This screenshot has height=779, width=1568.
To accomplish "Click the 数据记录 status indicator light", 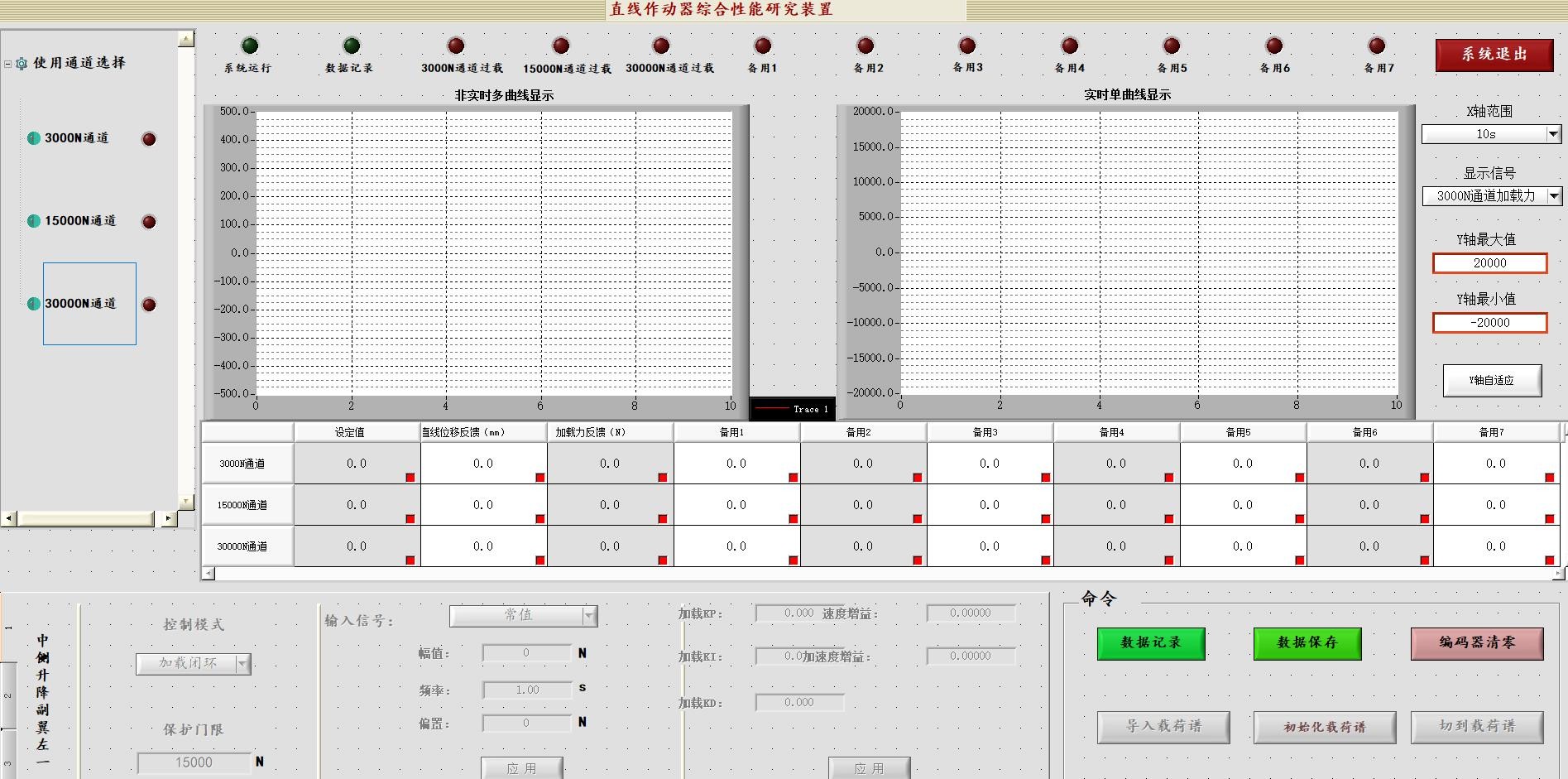I will click(x=352, y=46).
